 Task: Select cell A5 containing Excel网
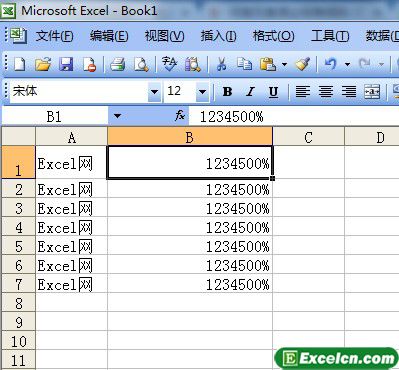(72, 246)
